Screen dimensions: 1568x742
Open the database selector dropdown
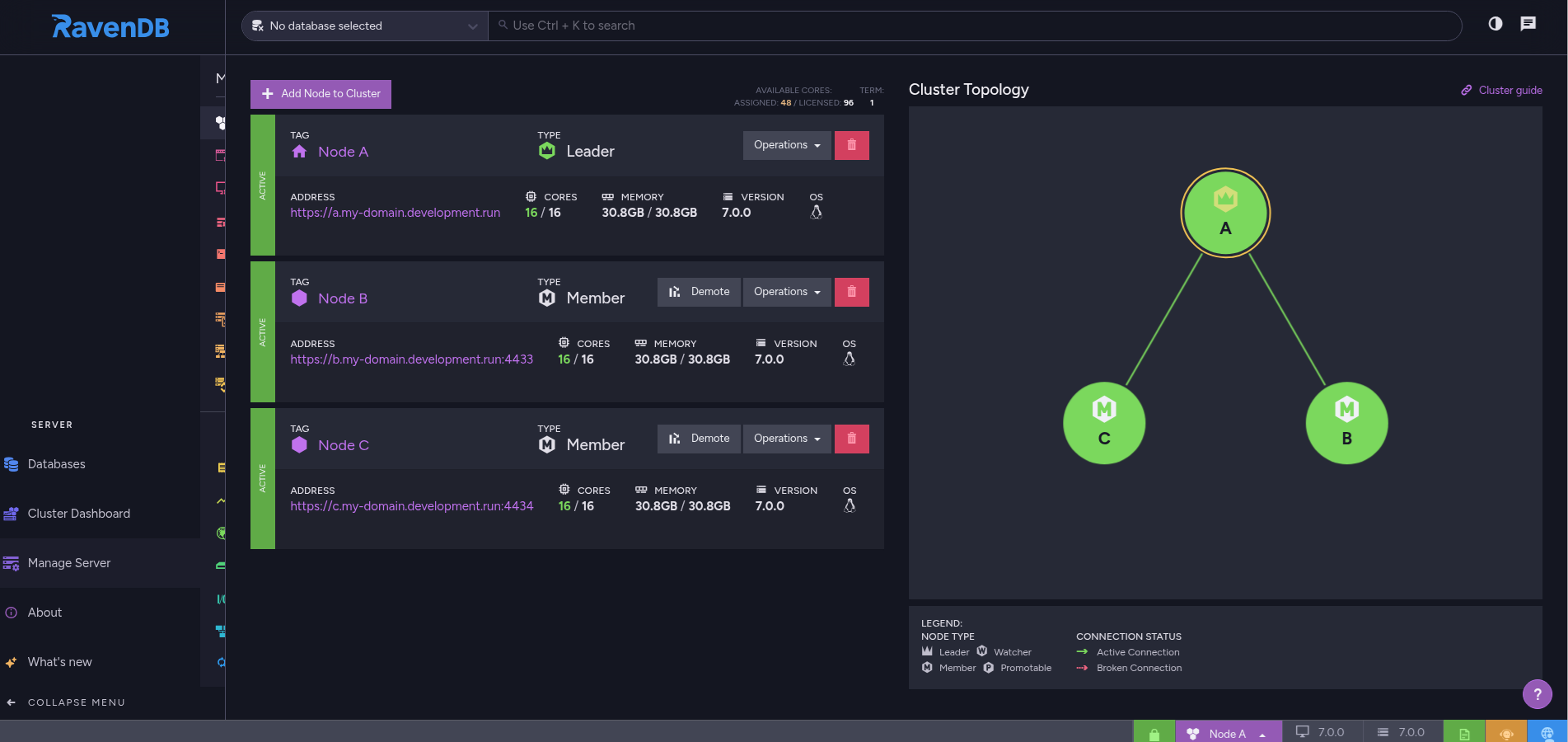[x=365, y=26]
